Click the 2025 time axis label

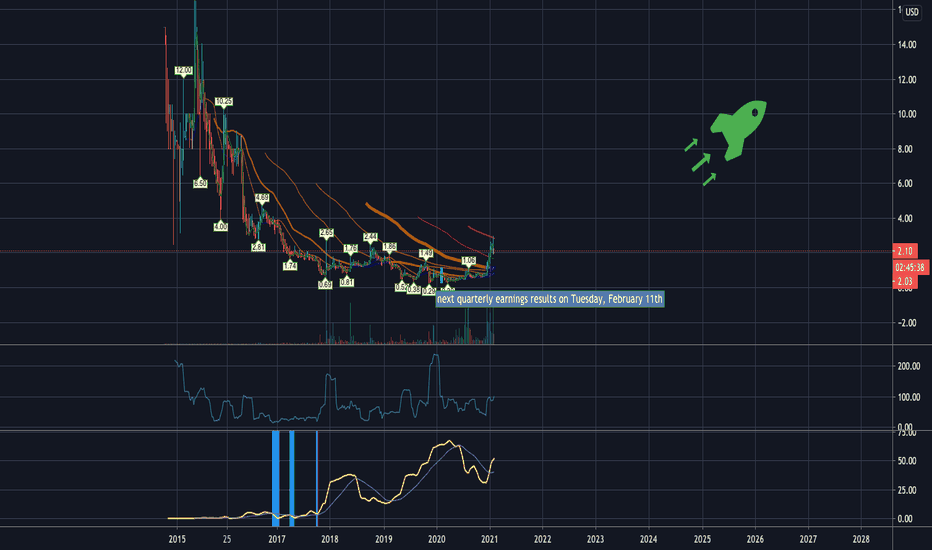[703, 539]
